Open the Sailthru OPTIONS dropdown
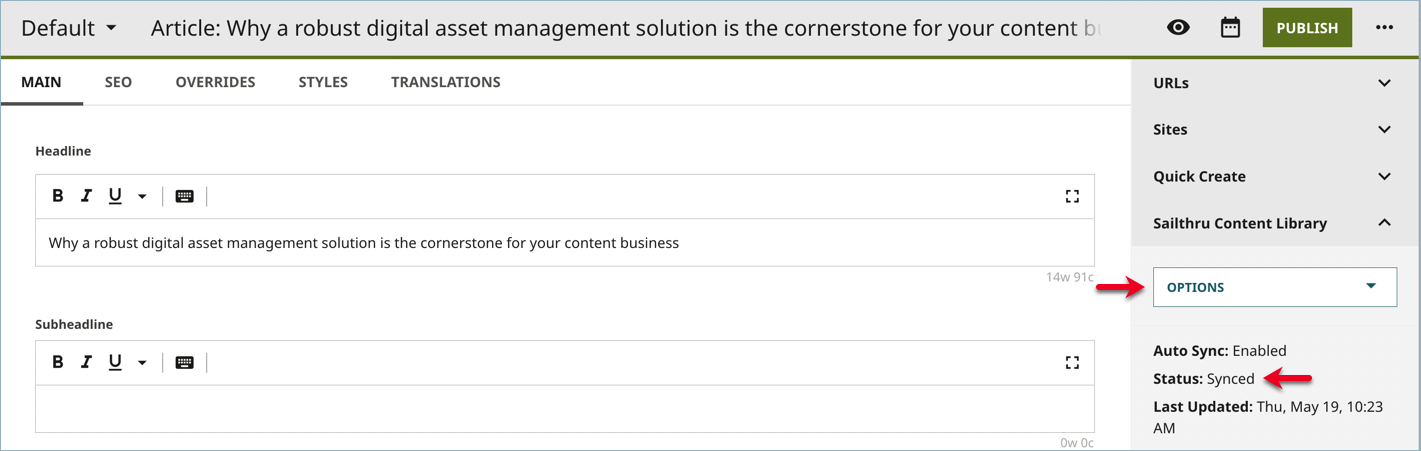Screen dimensions: 1421x451 [x=1274, y=287]
